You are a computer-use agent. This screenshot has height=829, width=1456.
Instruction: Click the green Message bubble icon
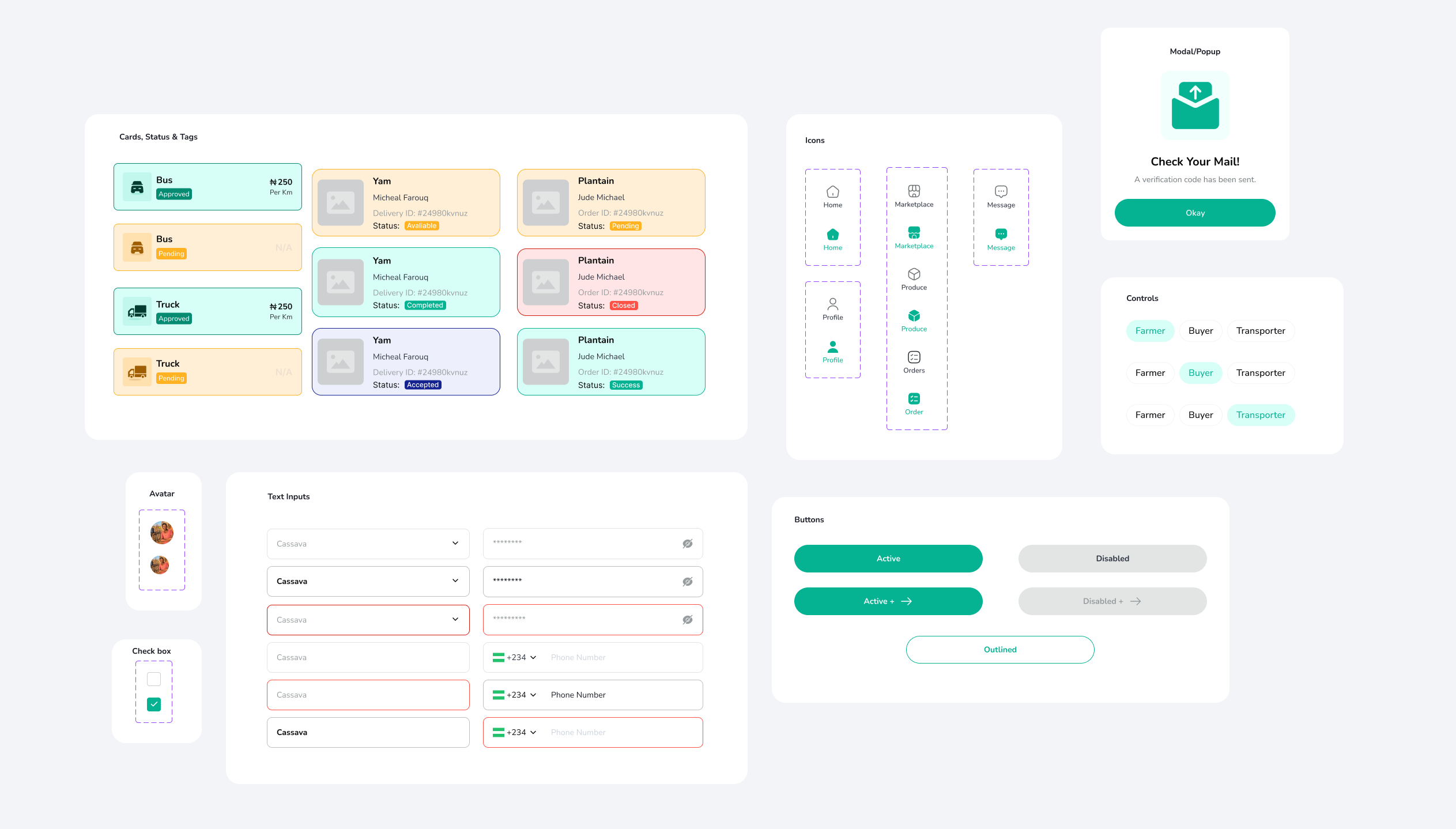[1001, 234]
